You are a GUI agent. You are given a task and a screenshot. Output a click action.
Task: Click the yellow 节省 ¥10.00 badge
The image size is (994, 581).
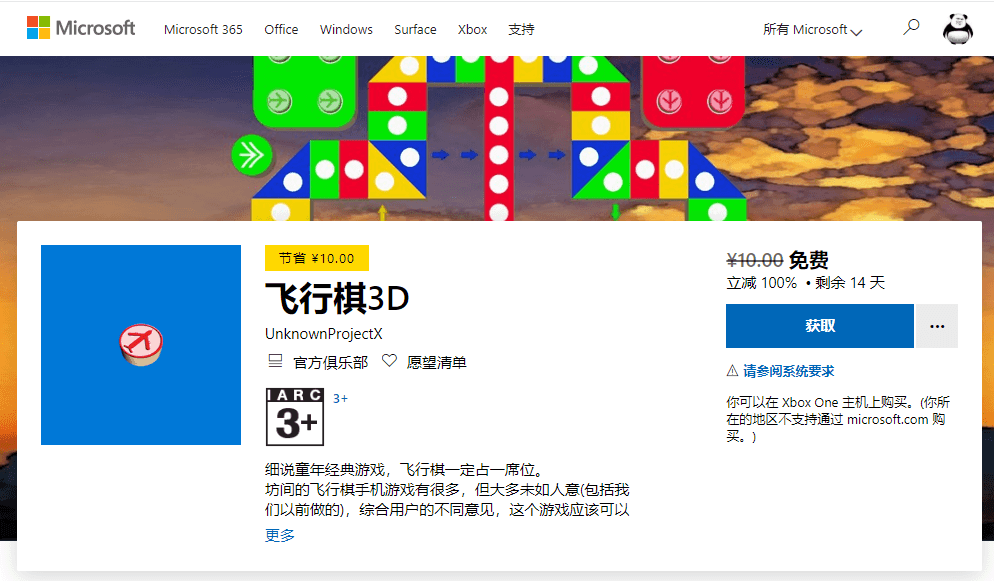point(317,258)
